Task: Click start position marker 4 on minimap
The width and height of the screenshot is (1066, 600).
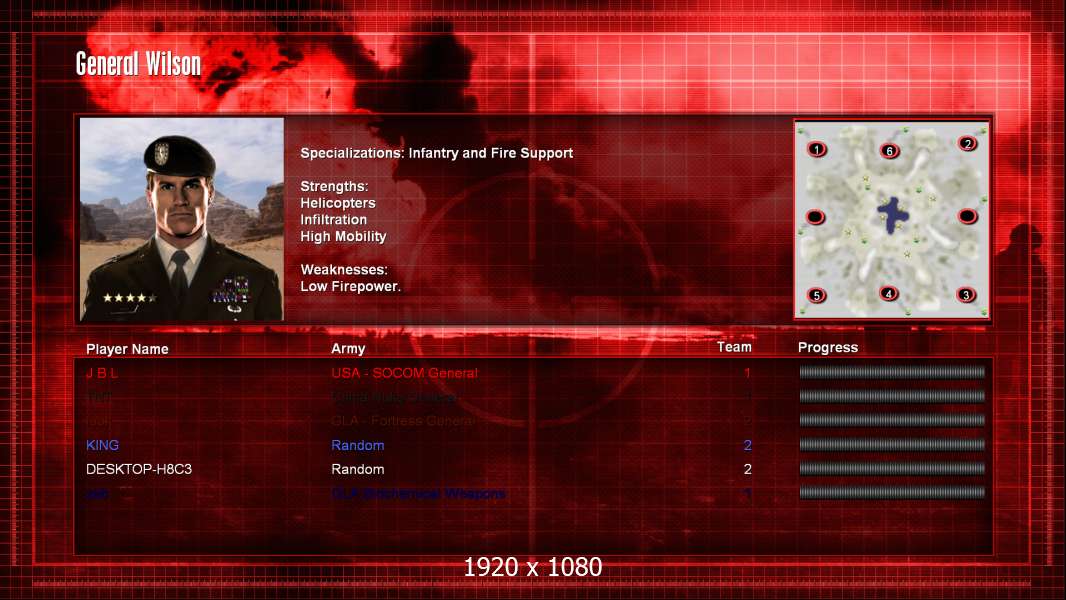Action: click(x=889, y=294)
